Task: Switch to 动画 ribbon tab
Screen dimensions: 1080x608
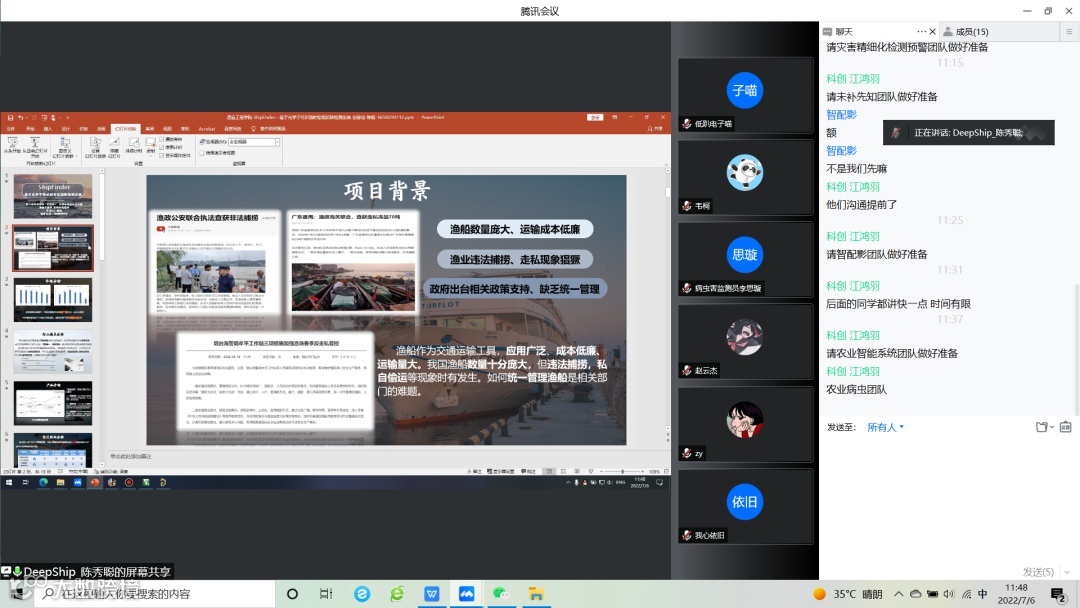Action: (101, 129)
